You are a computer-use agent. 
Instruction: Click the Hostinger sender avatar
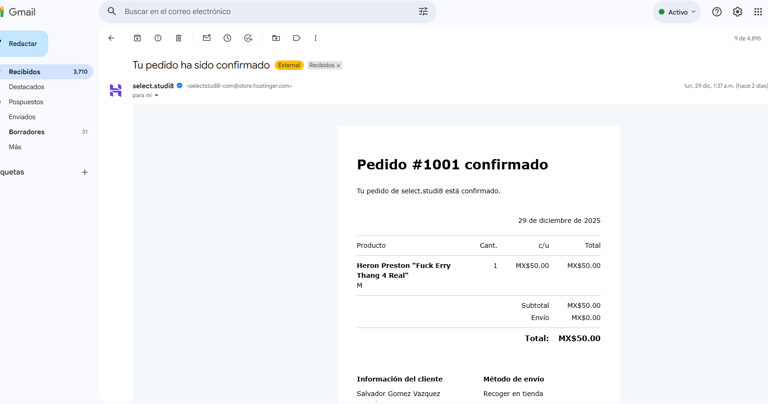tap(116, 90)
